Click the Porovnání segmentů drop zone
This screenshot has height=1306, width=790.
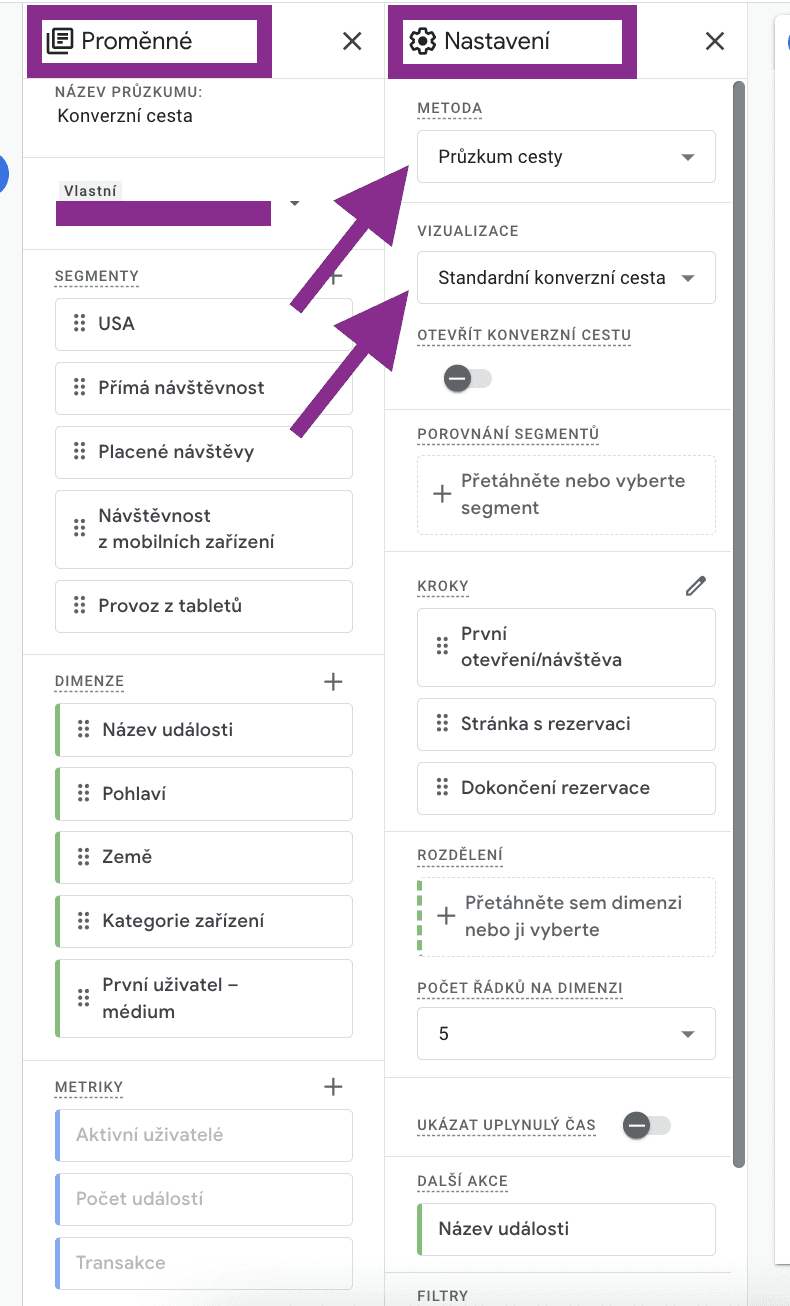pyautogui.click(x=566, y=495)
